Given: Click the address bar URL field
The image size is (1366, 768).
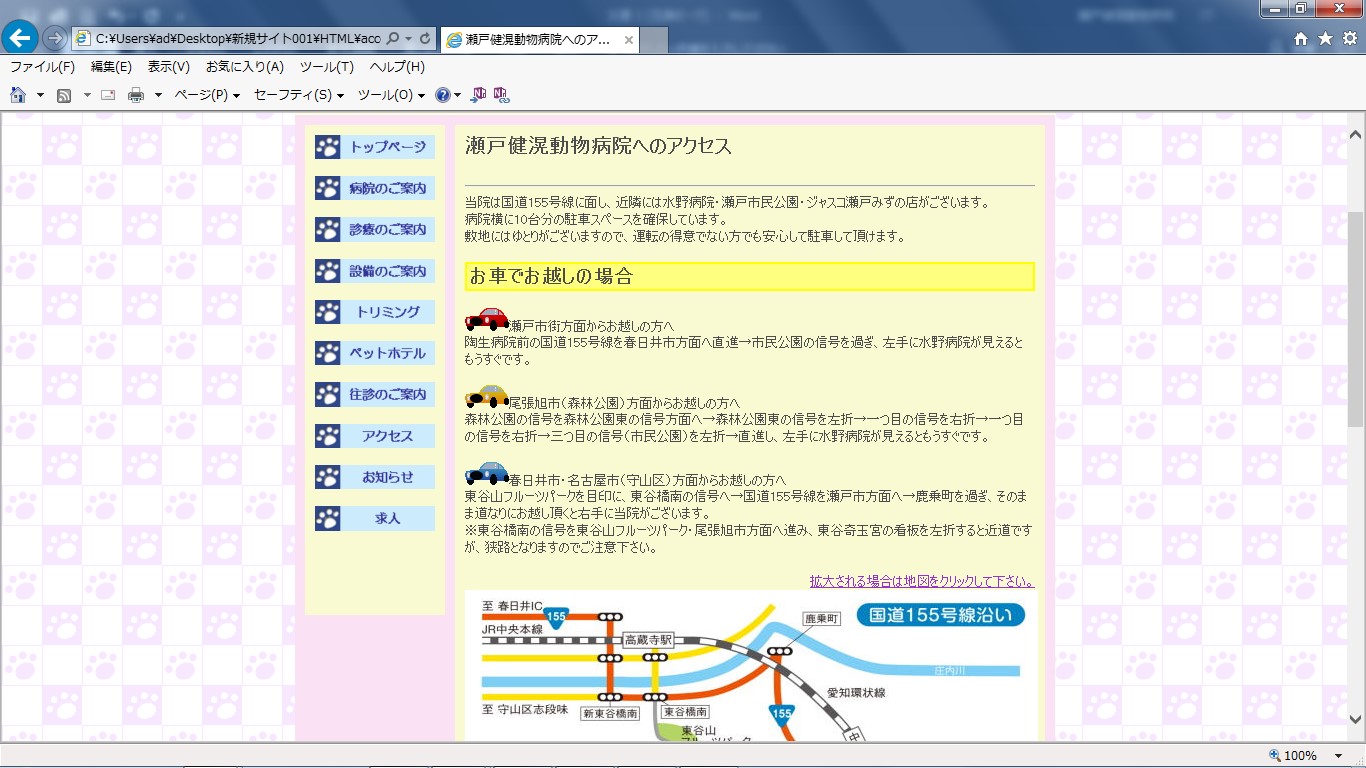Looking at the screenshot, I should 237,38.
